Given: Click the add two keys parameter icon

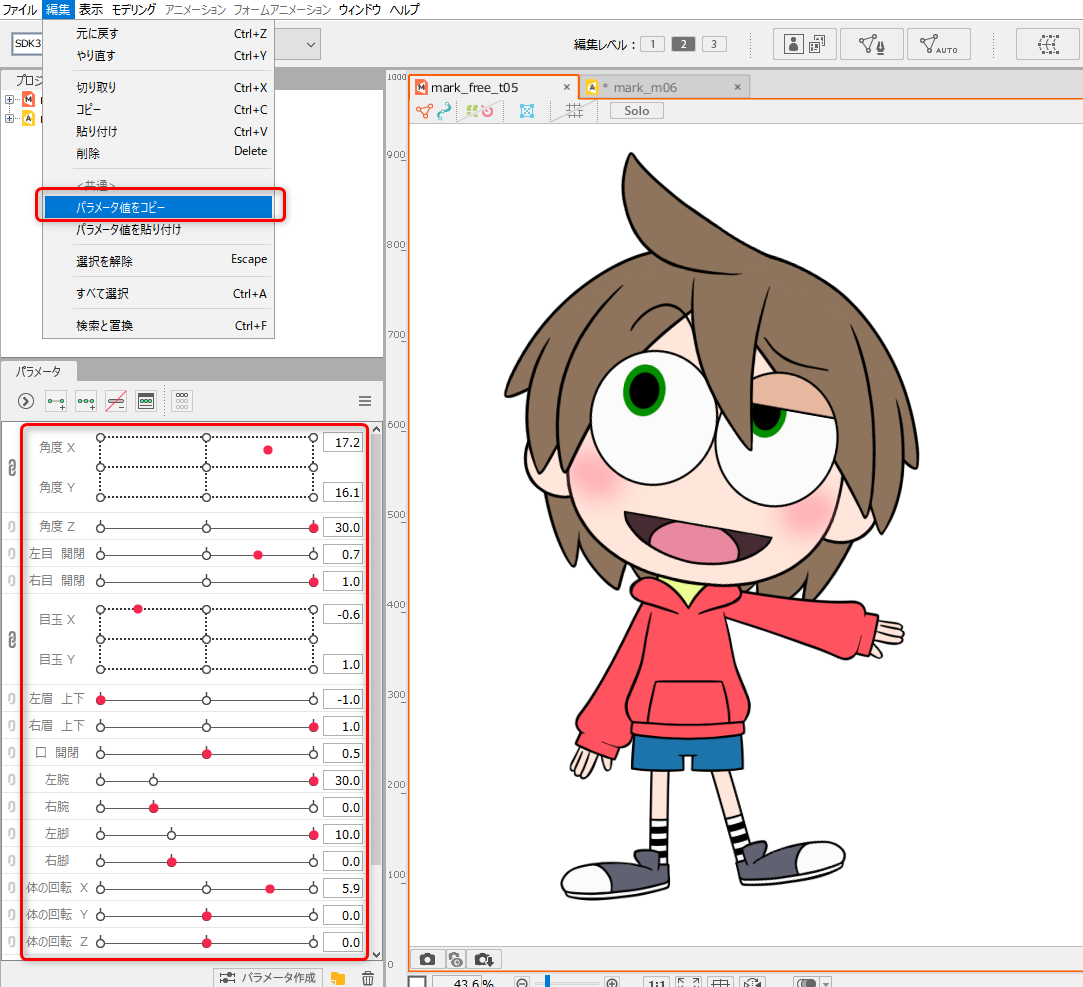Looking at the screenshot, I should (x=57, y=401).
